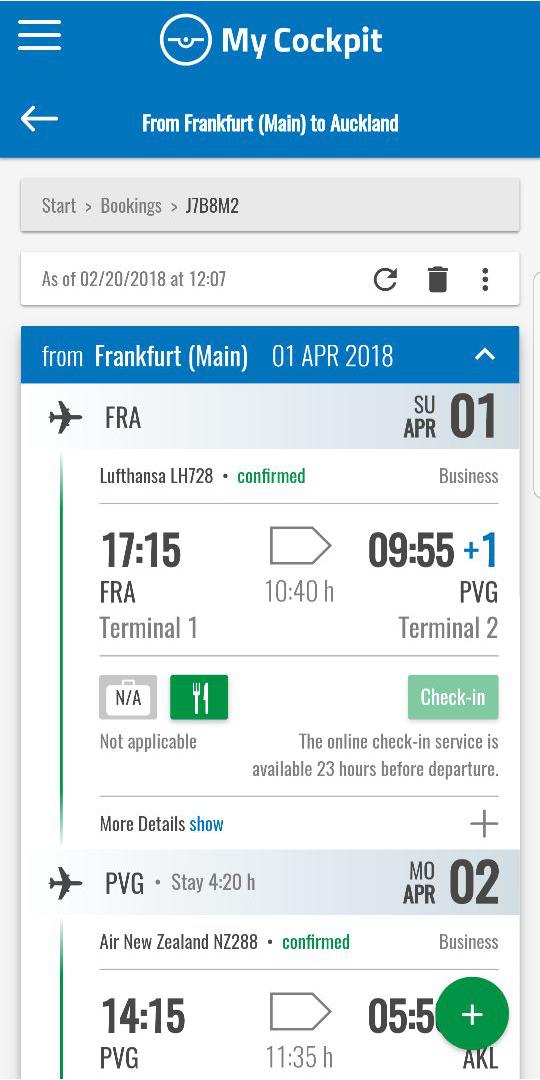Click the My Cockpit logo
540x1080 pixels.
pyautogui.click(x=271, y=41)
